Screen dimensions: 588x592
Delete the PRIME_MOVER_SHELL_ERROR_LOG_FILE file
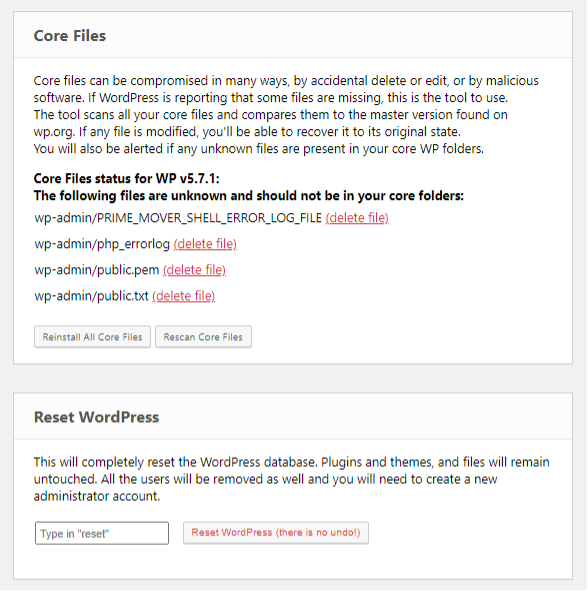pyautogui.click(x=357, y=218)
